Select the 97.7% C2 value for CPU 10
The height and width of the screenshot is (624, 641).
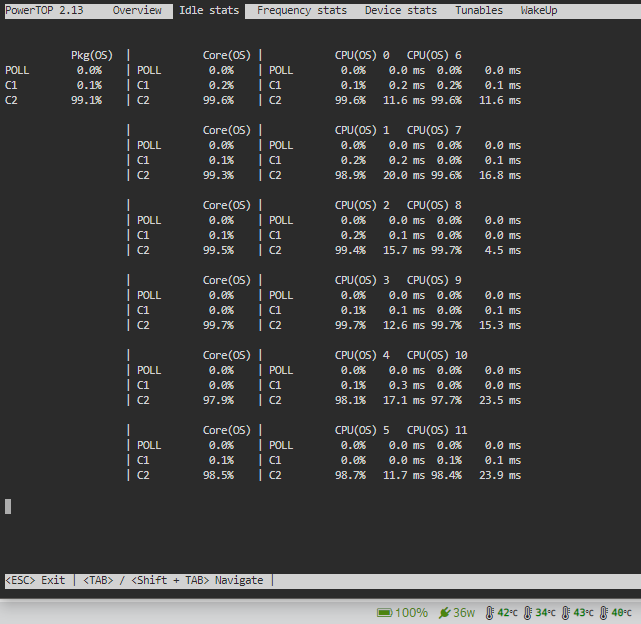pyautogui.click(x=446, y=400)
